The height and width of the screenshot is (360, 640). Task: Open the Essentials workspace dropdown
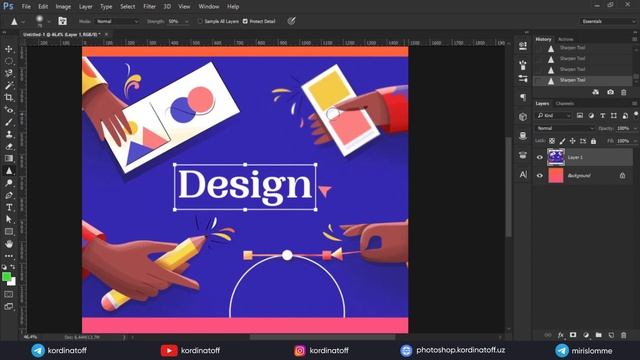pos(607,21)
